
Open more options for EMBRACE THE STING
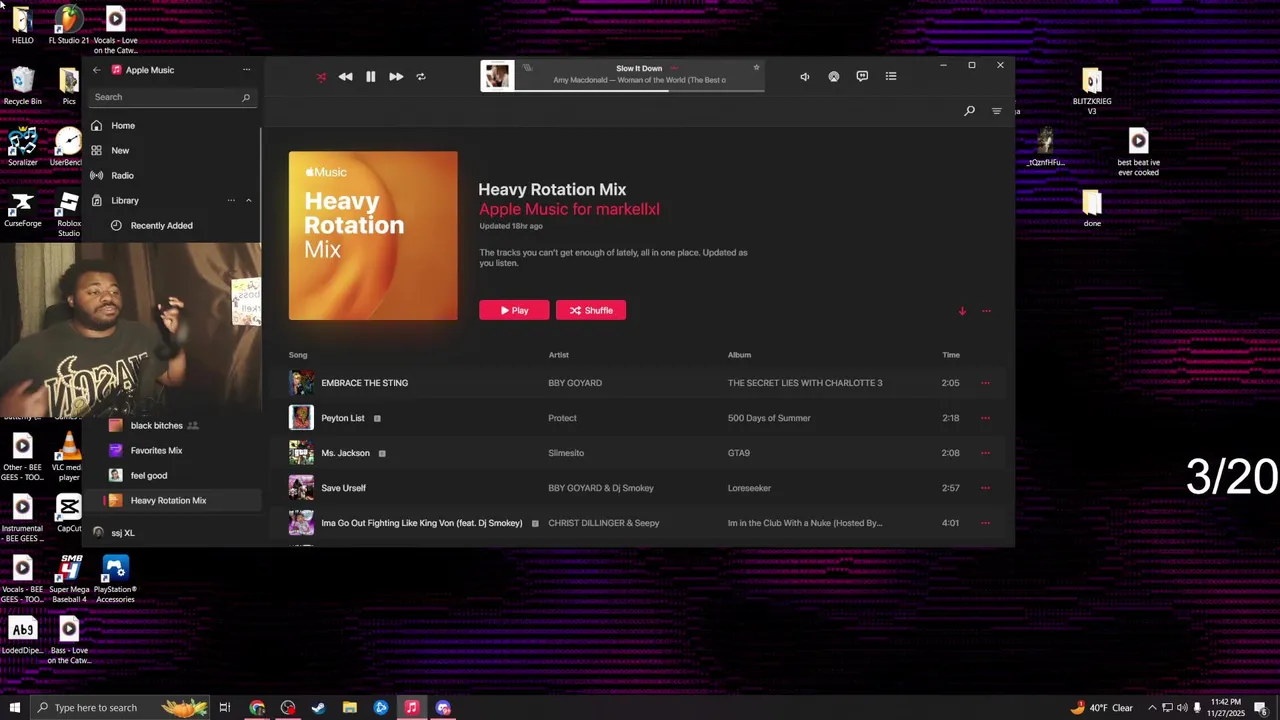pos(985,383)
